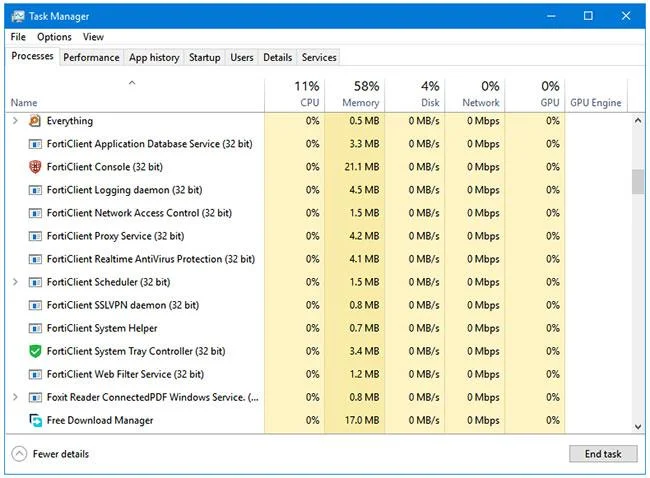The image size is (650, 478).
Task: Click the FortiClient Logging daemon icon
Action: (35, 190)
